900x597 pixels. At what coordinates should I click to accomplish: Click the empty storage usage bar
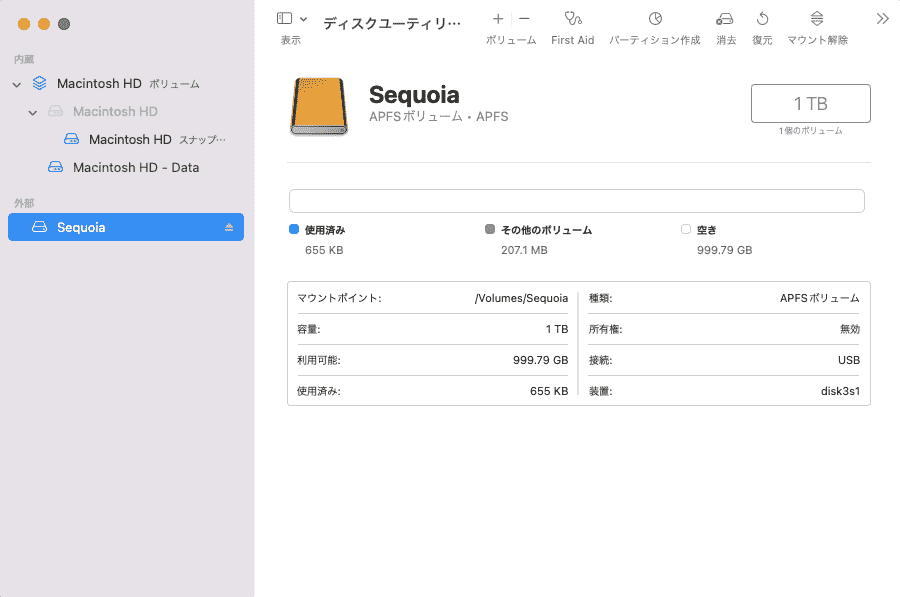click(x=576, y=201)
